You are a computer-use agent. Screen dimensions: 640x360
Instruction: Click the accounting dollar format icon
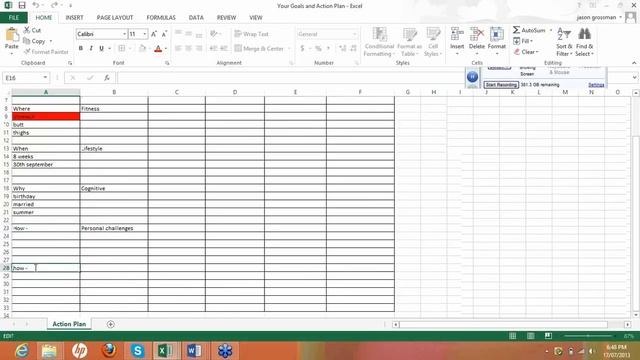(x=302, y=49)
